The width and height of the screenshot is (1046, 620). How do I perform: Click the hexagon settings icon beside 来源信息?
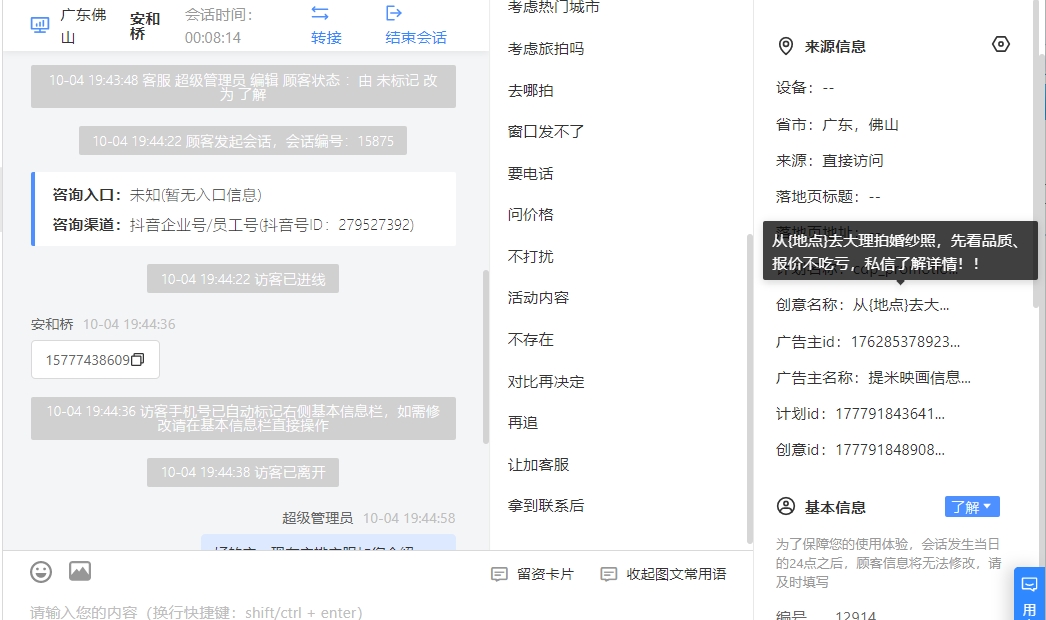[x=1001, y=45]
